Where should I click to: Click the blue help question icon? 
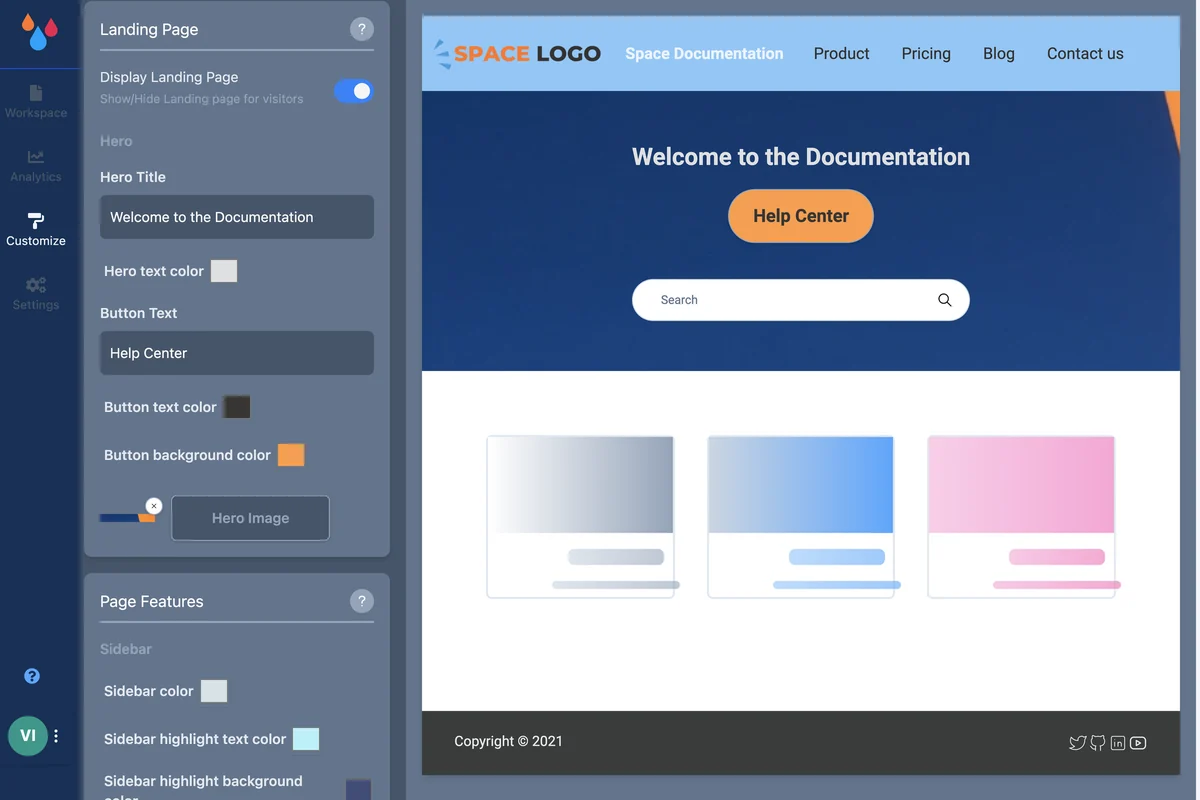pos(32,676)
